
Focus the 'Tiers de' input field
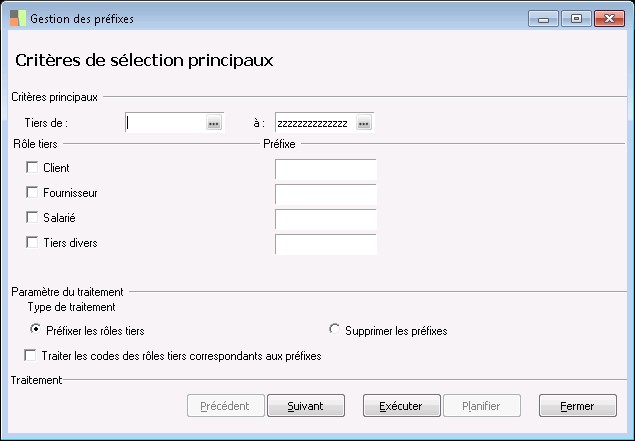tap(165, 123)
